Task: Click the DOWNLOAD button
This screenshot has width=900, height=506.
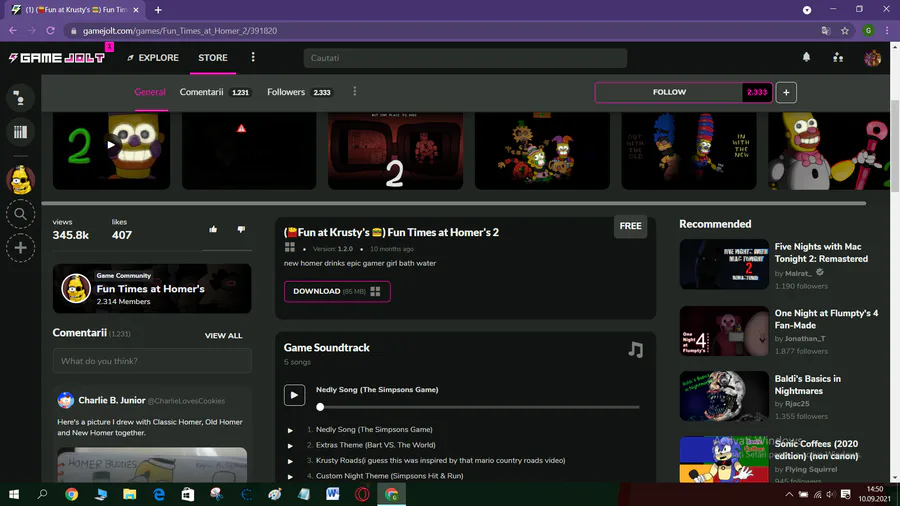Action: [337, 291]
